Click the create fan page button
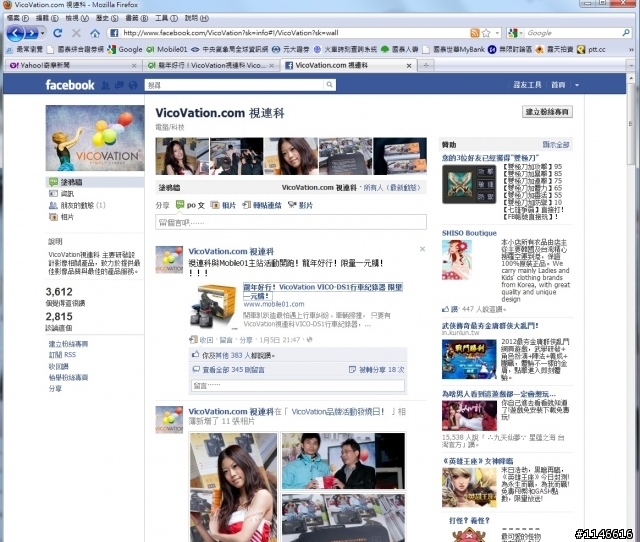Screen dimensions: 640x542 pos(547,111)
